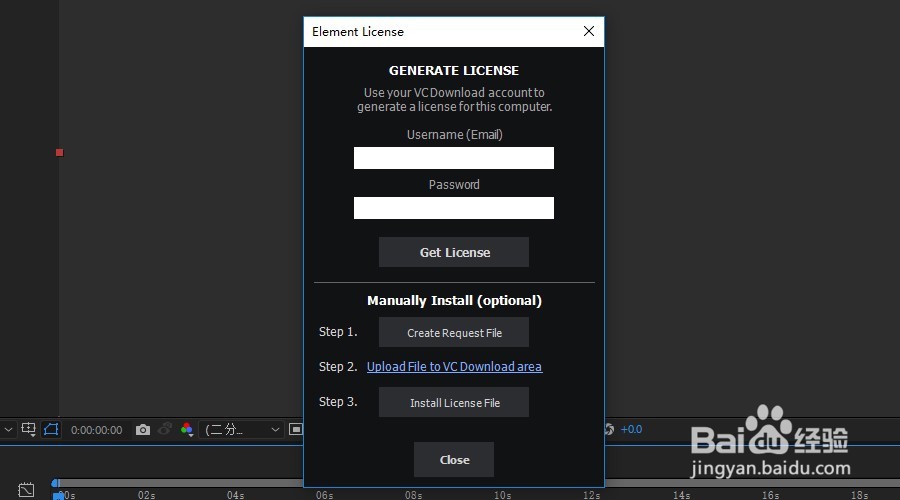Click the Close button in the dialog
This screenshot has width=900, height=500.
[453, 459]
